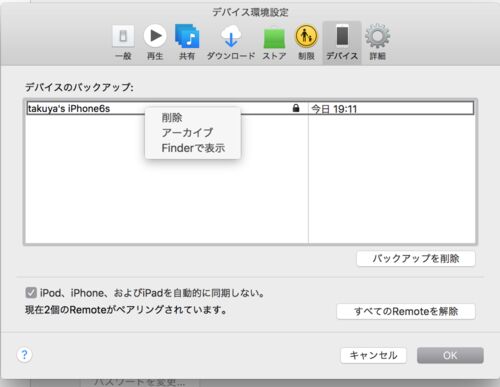Select the デバイス (Devices) preferences pane
The image size is (500, 387).
tap(342, 43)
